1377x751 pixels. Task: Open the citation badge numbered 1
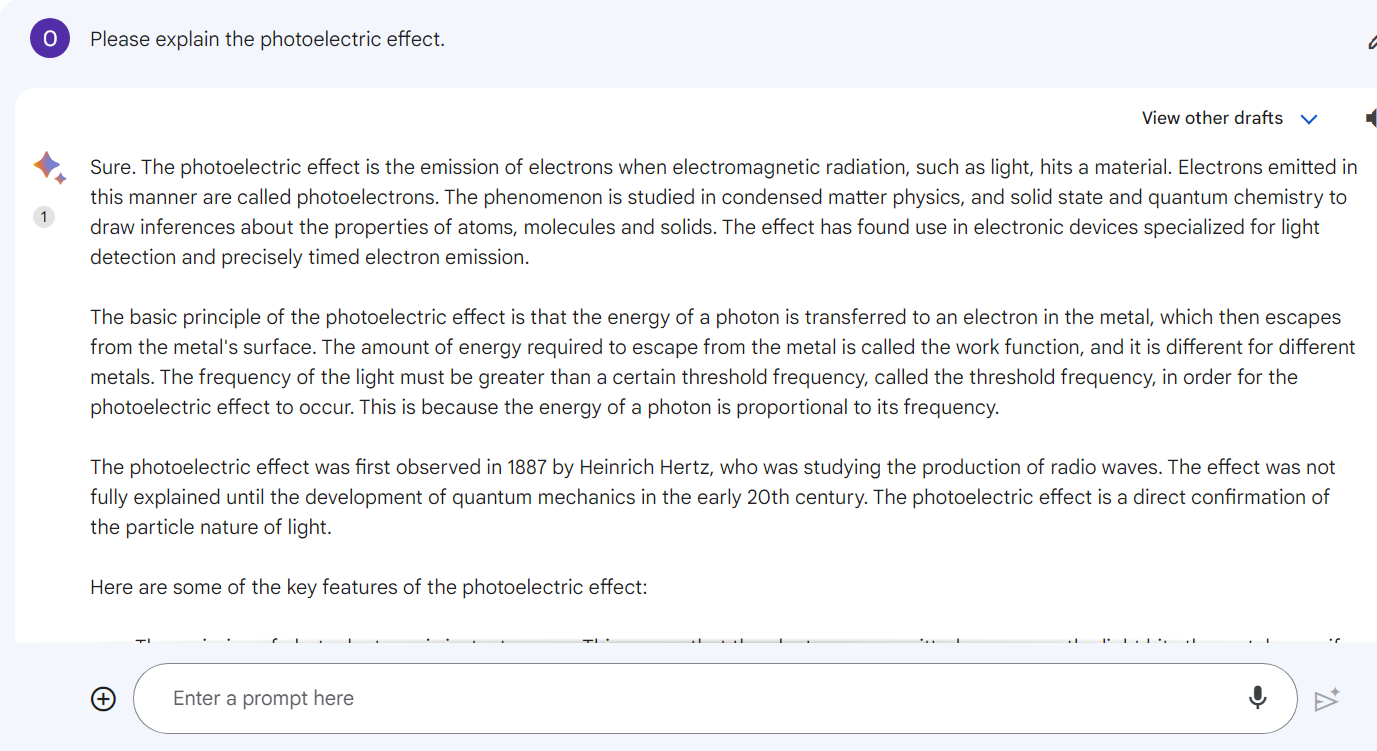coord(44,217)
